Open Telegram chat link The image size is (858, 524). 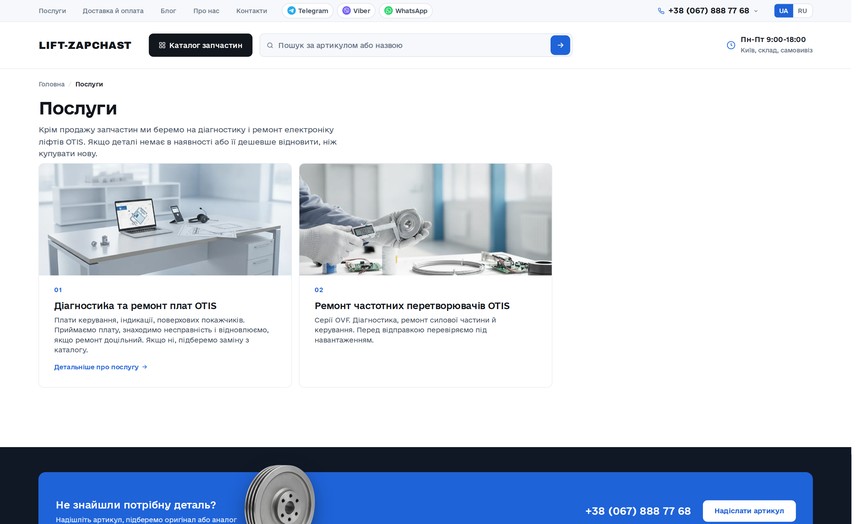pyautogui.click(x=308, y=10)
